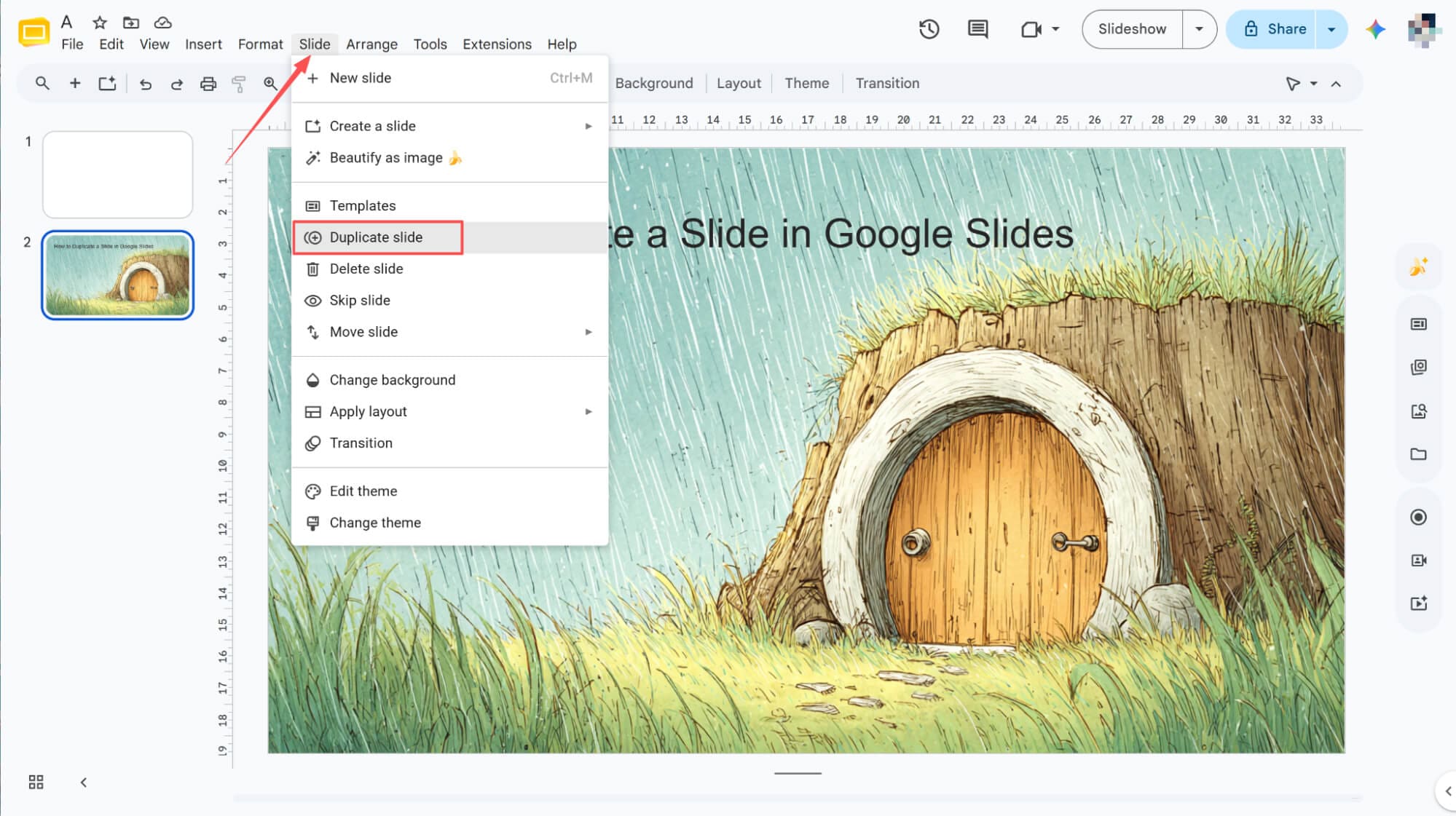Click the plus new slide toolbar icon
This screenshot has height=816, width=1456.
(x=74, y=83)
